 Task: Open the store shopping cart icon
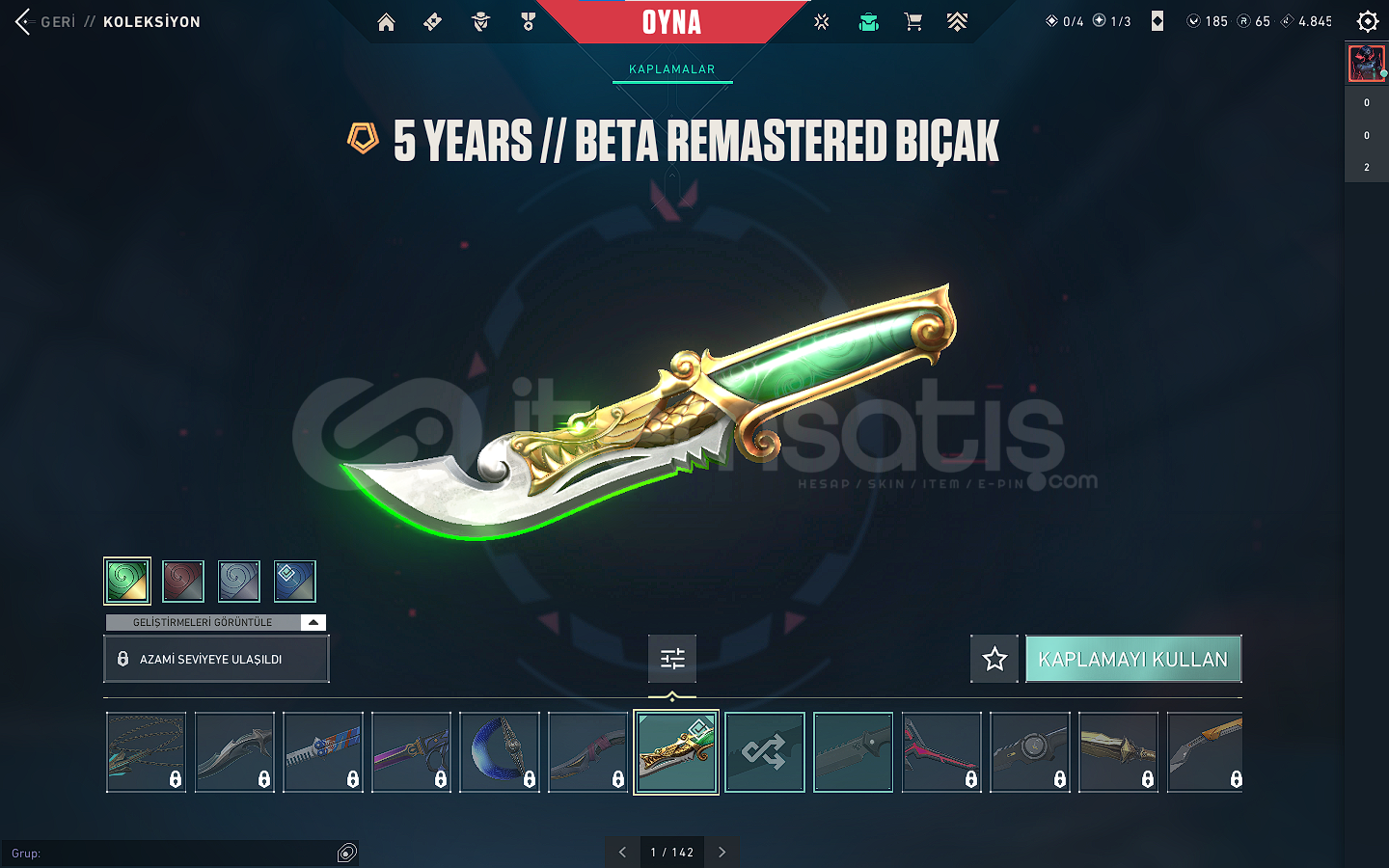pyautogui.click(x=912, y=21)
